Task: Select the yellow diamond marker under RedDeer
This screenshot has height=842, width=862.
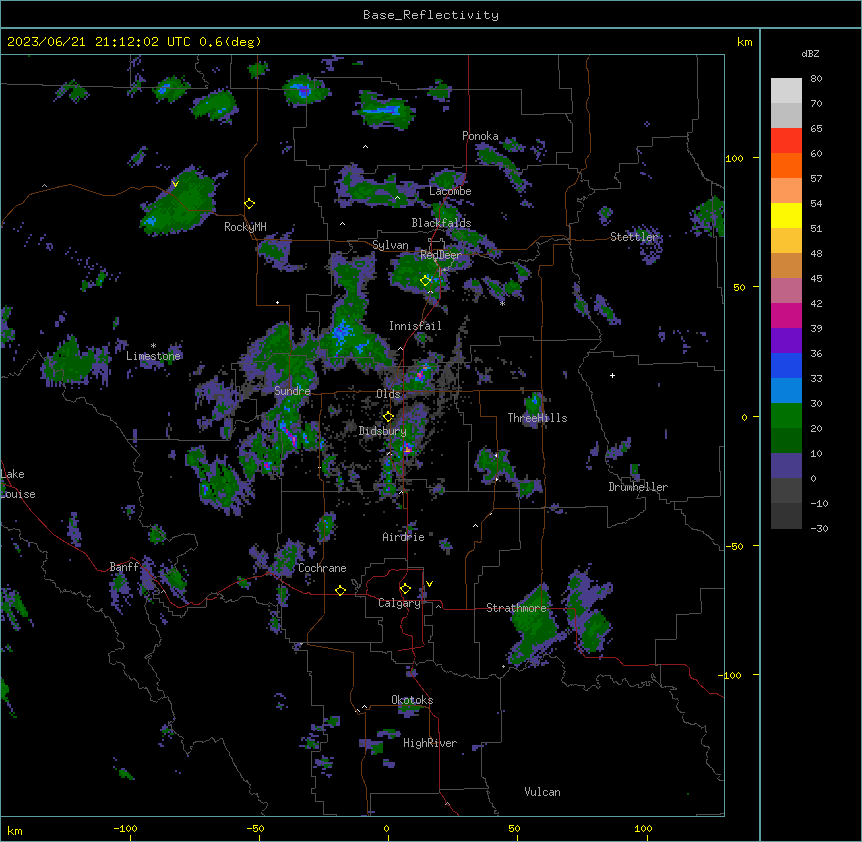Action: (x=426, y=281)
